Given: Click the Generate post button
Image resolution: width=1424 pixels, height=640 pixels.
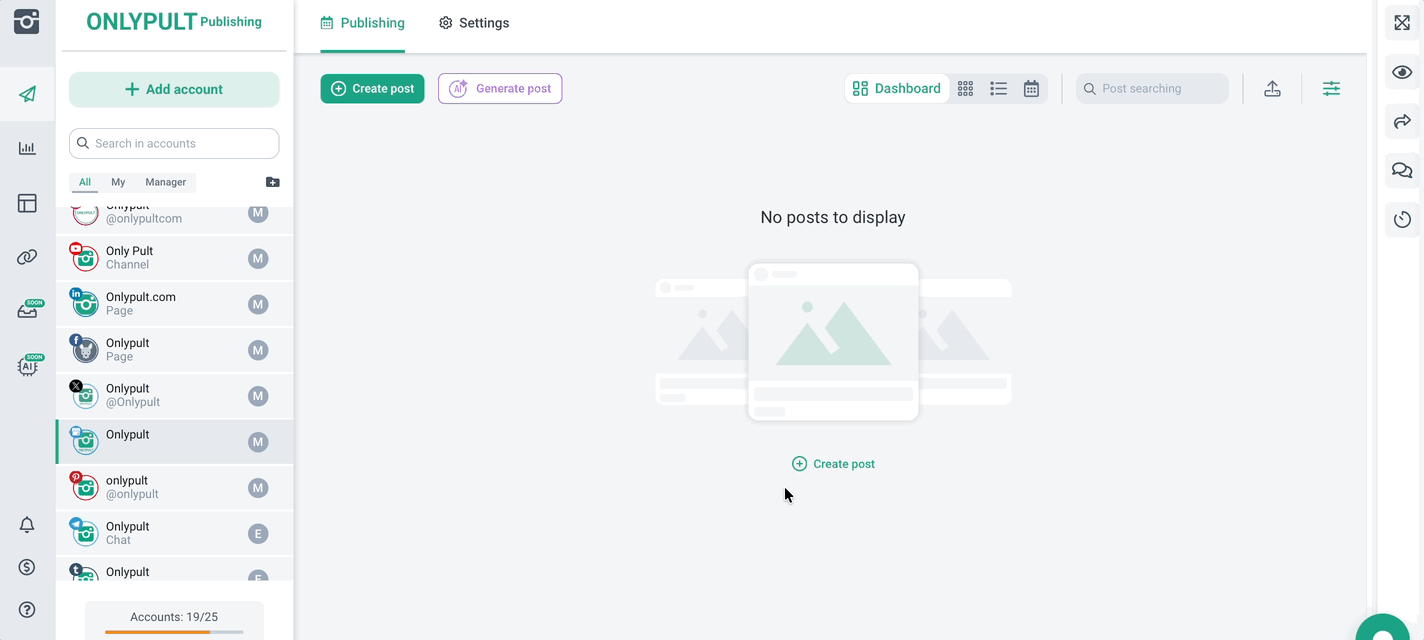Looking at the screenshot, I should [500, 89].
